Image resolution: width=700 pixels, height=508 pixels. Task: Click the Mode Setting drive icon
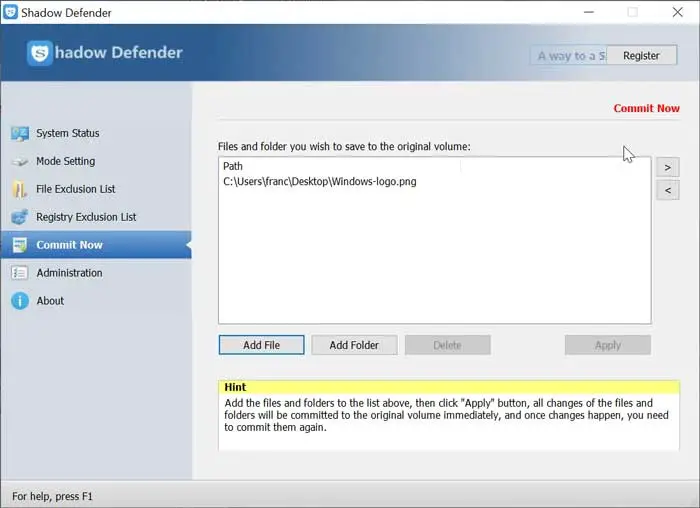point(20,162)
